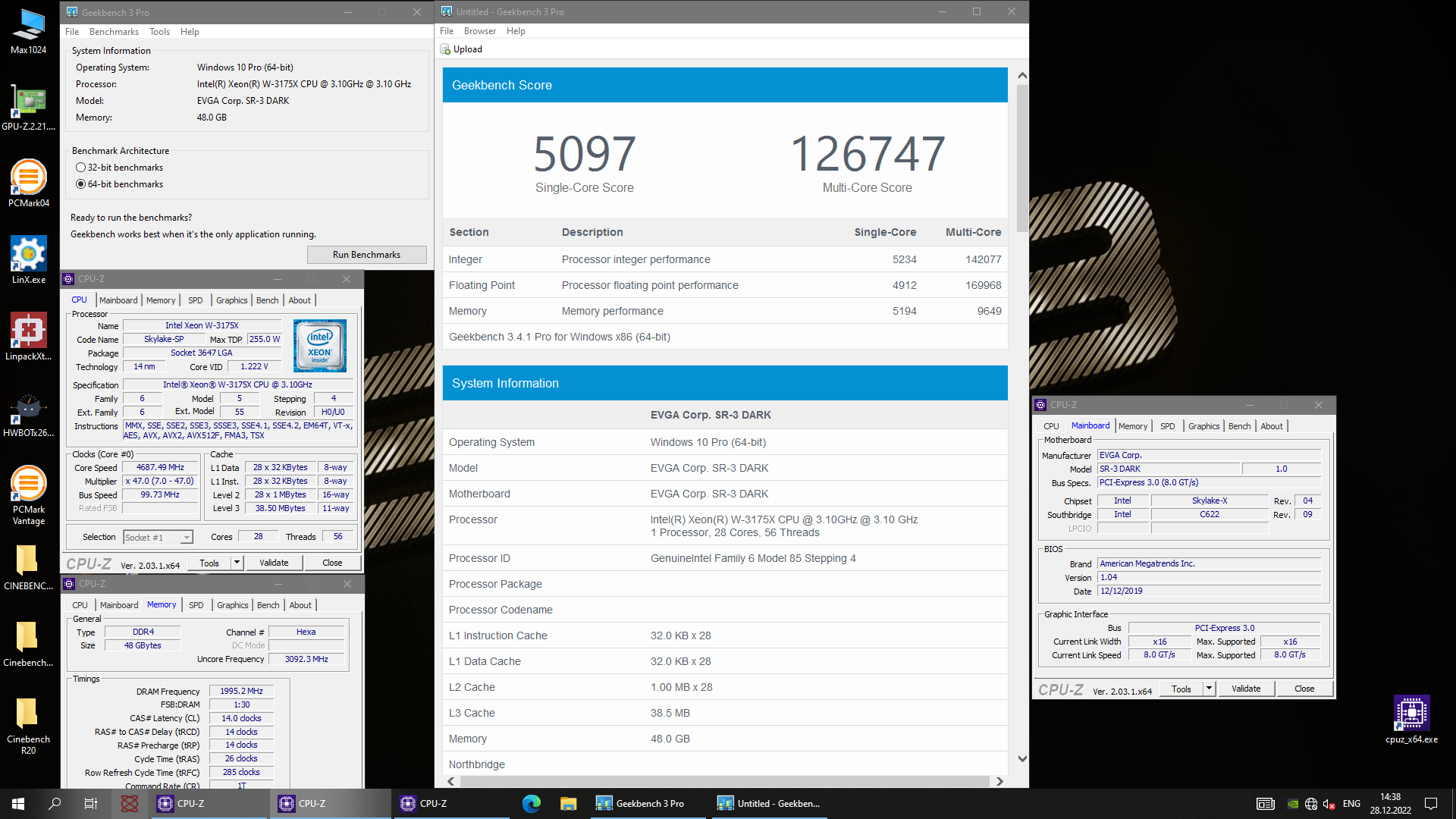Switch to Untitled - Geekbench taskbar item
Screen dimensions: 1456x819
click(769, 804)
